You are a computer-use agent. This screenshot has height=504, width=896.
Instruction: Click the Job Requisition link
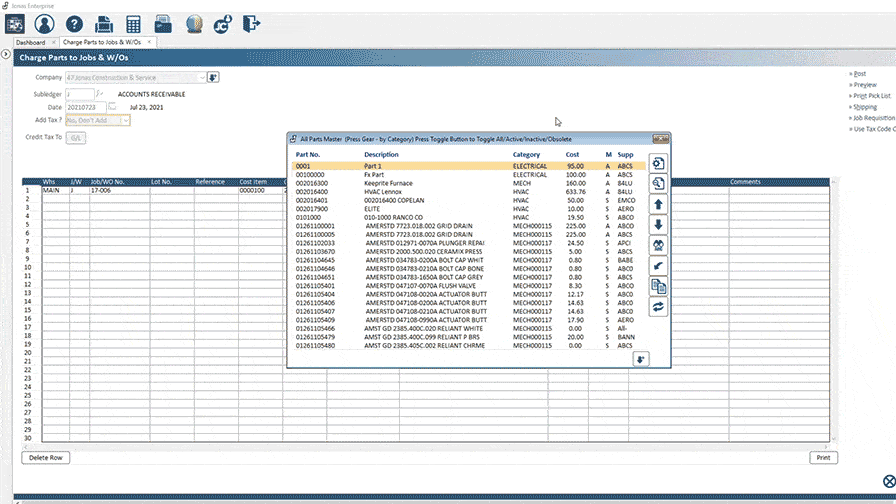click(x=873, y=118)
